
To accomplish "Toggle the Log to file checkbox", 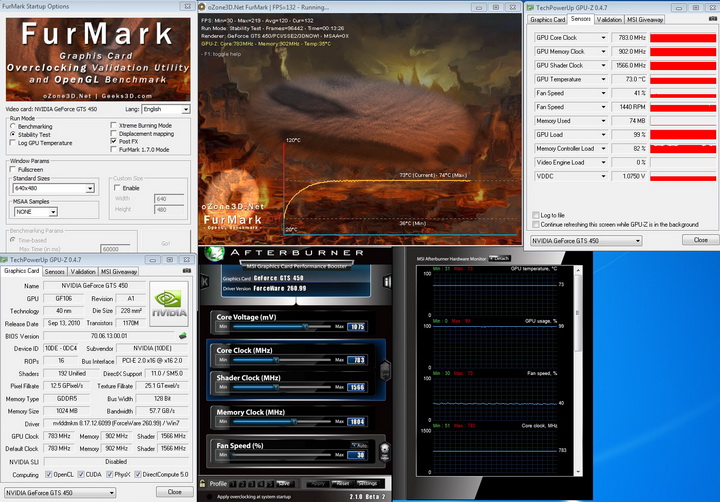I will 535,215.
